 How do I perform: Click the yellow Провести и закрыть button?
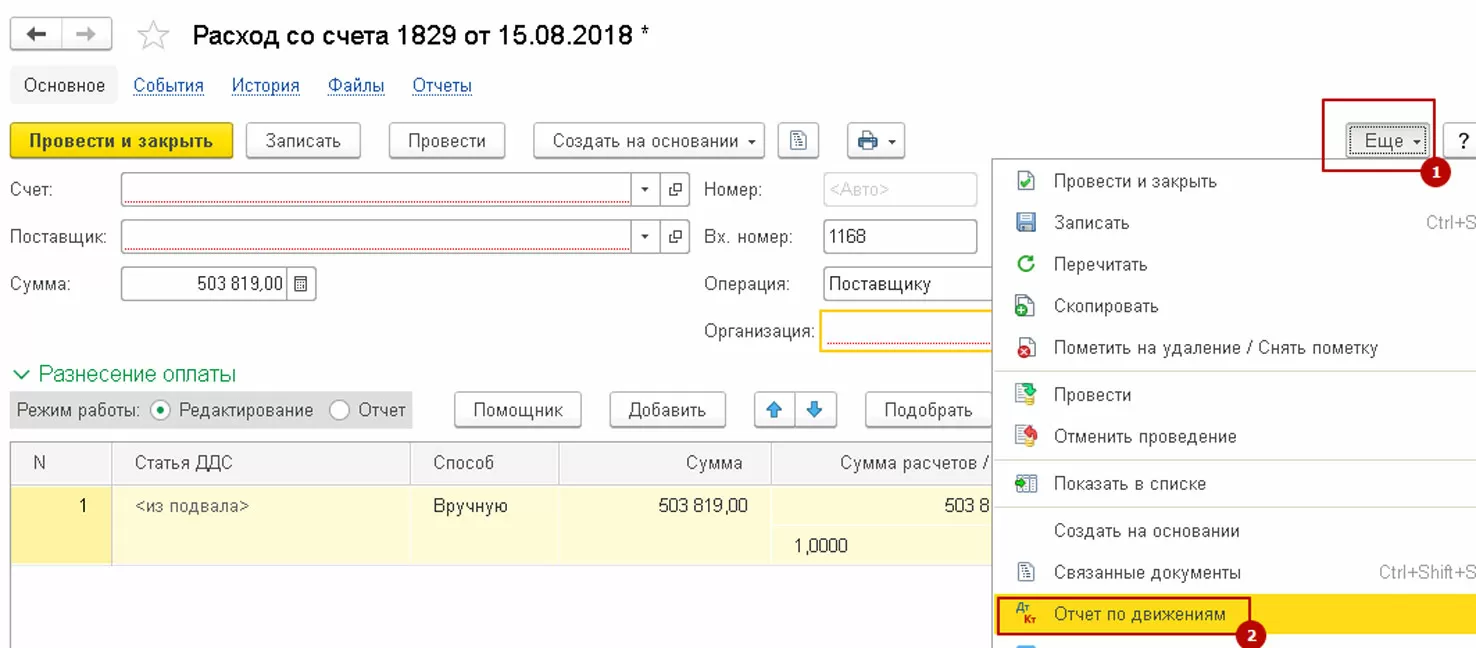pos(121,141)
